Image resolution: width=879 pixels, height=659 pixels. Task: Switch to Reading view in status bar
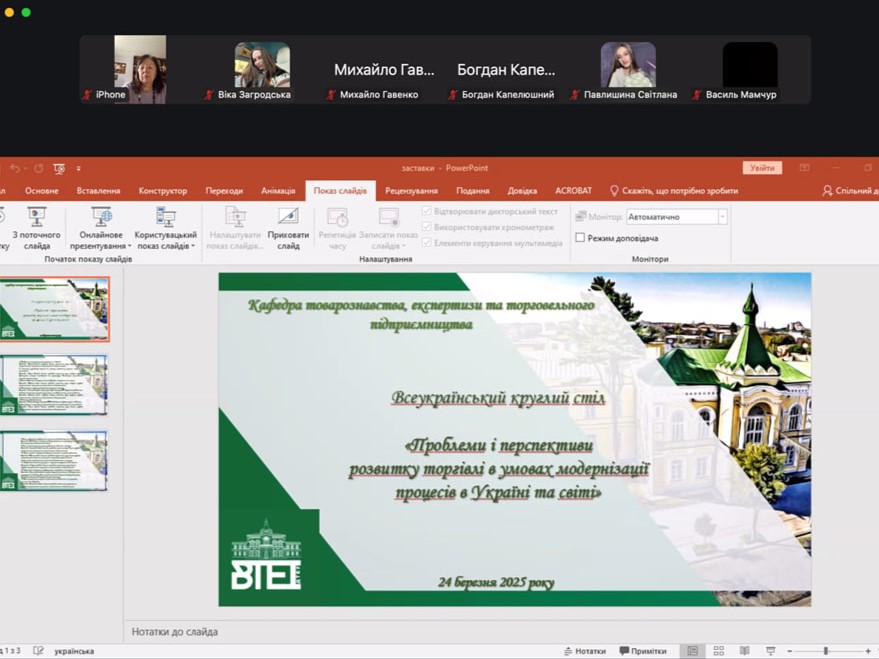click(x=744, y=651)
